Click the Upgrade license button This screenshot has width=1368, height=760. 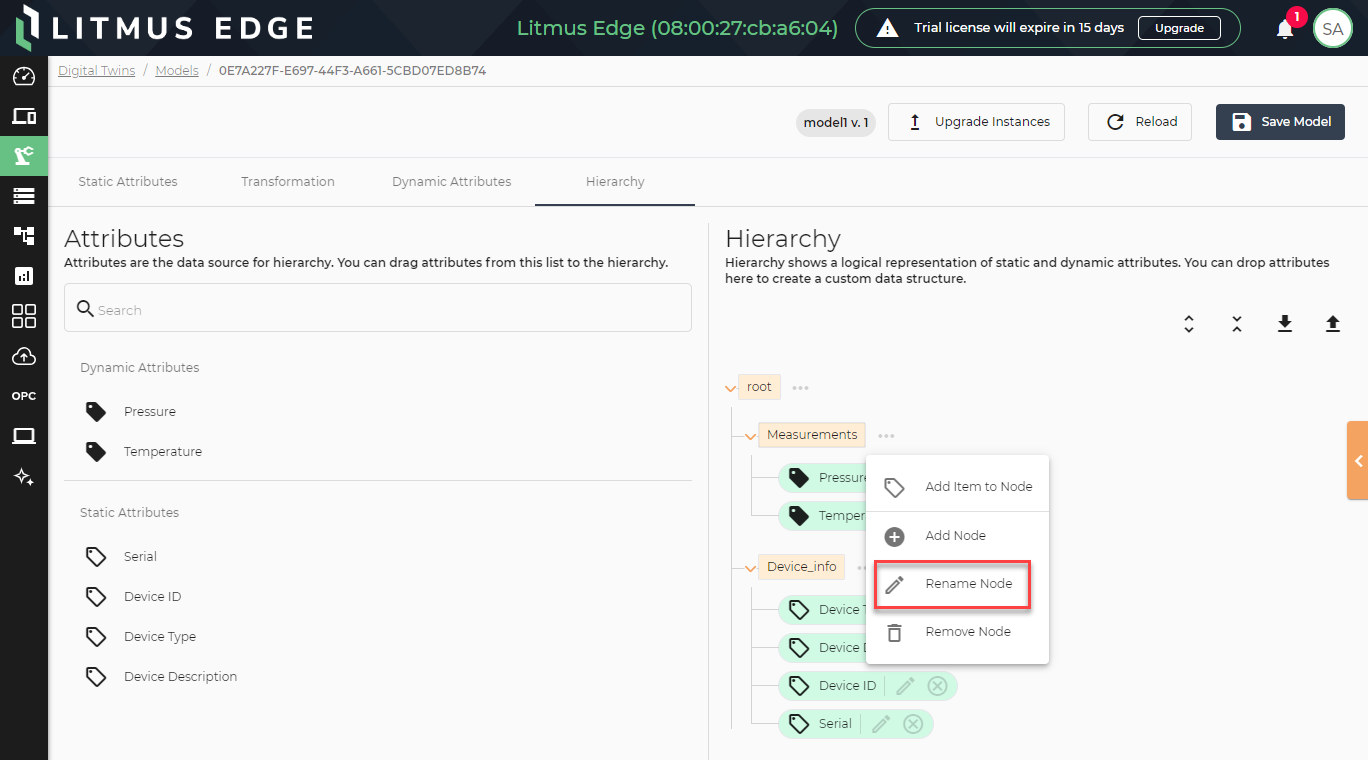[1179, 27]
